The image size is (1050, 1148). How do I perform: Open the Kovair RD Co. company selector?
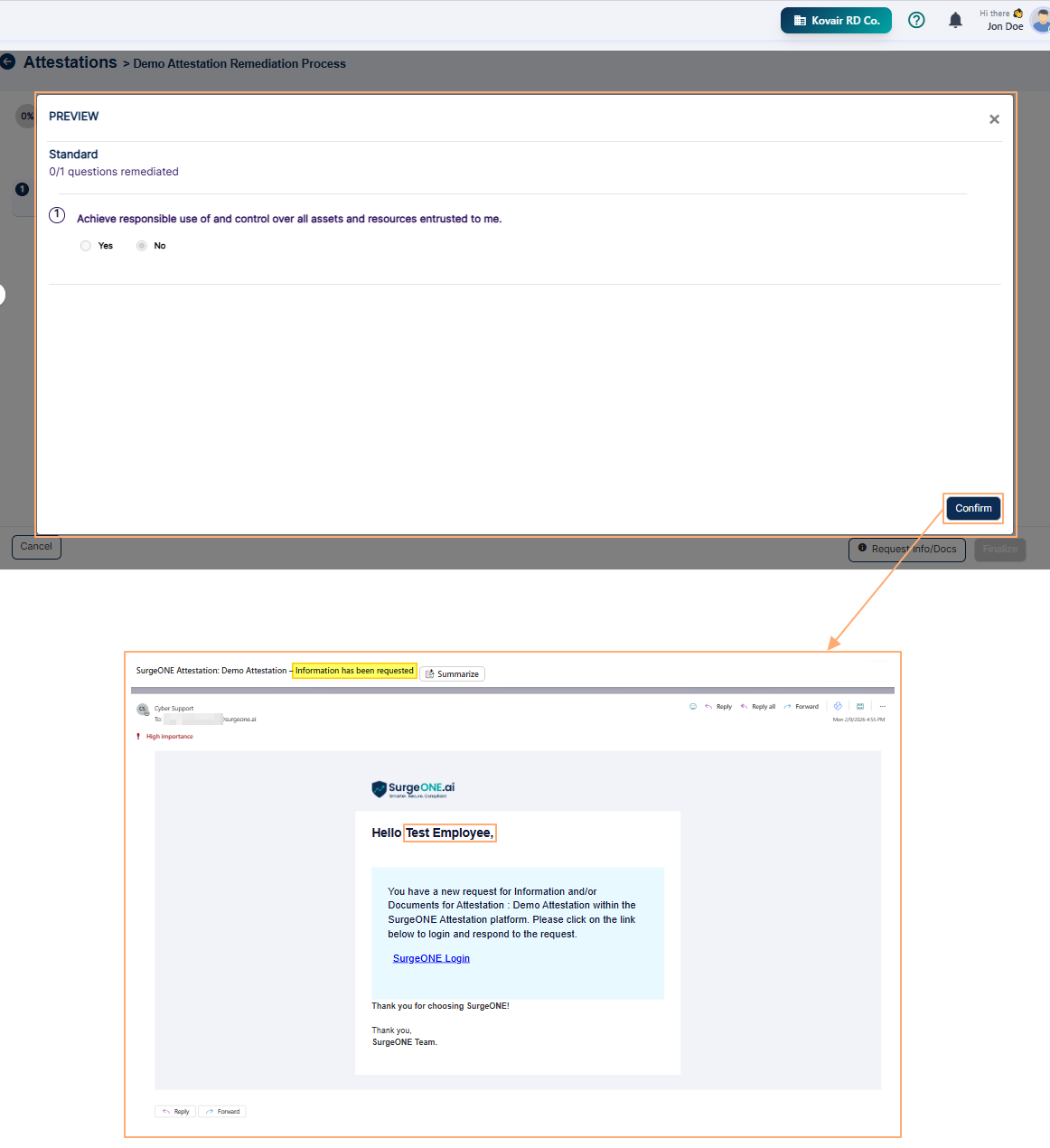(x=835, y=20)
